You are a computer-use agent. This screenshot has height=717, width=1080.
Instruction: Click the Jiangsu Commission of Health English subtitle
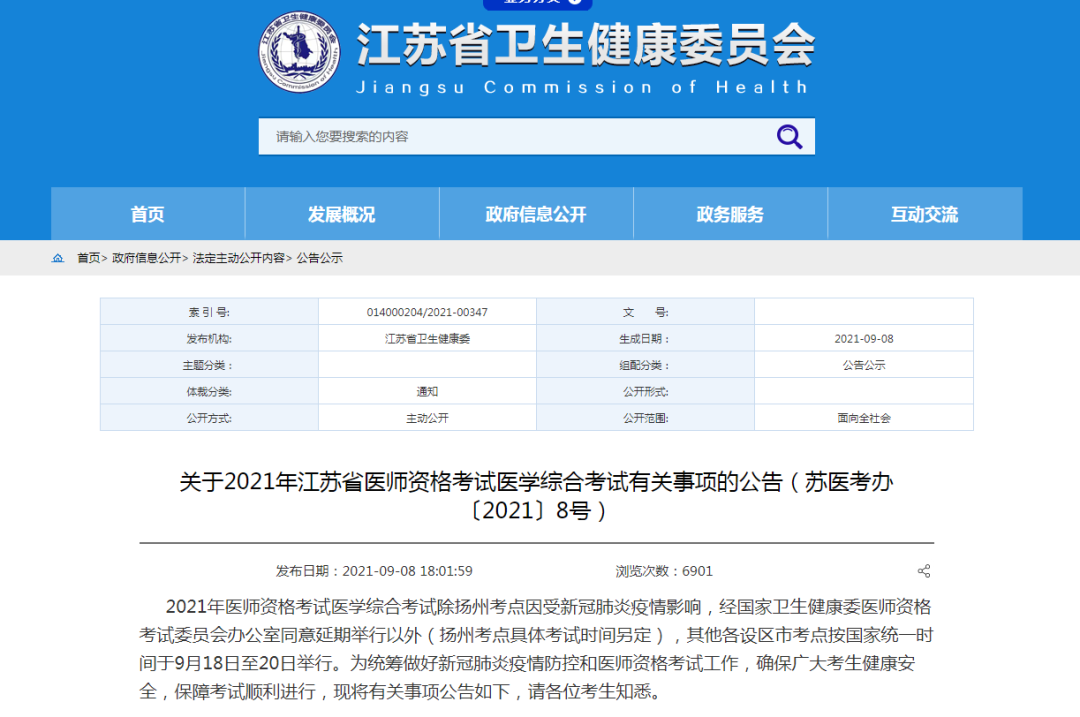[x=582, y=87]
